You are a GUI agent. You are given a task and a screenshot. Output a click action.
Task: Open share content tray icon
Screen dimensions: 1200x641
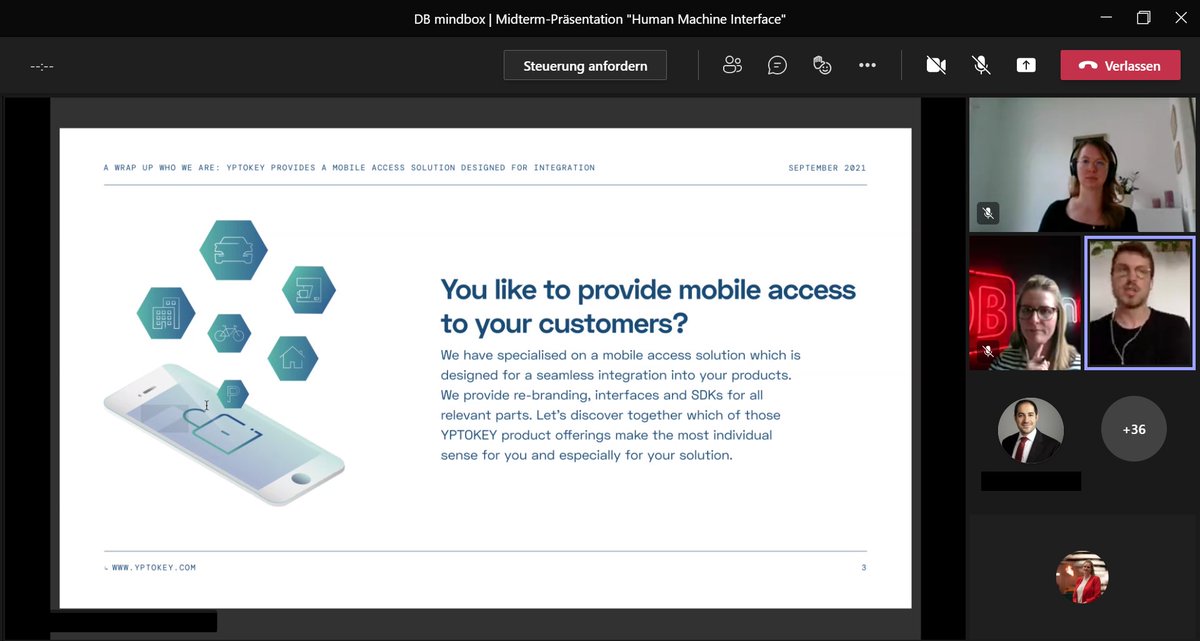tap(1026, 66)
